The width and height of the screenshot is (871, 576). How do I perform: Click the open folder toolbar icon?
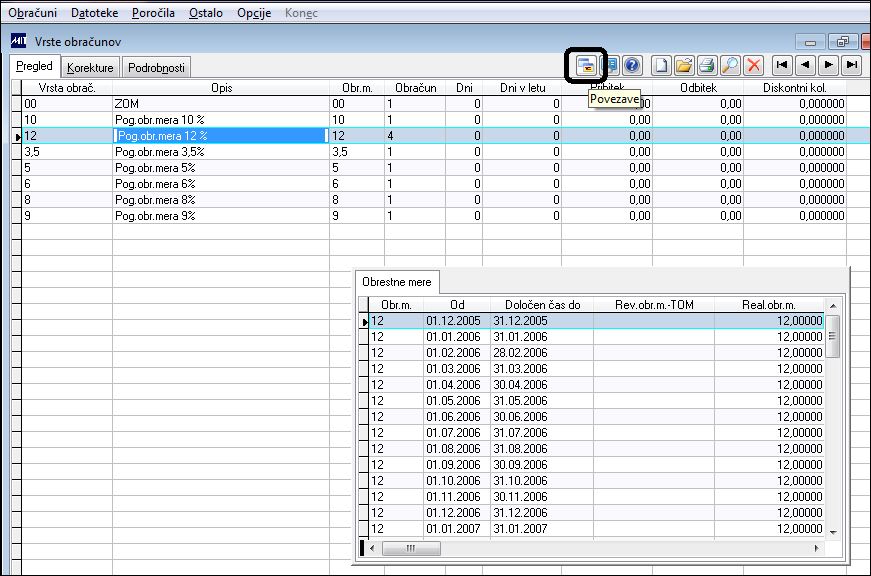pos(684,66)
